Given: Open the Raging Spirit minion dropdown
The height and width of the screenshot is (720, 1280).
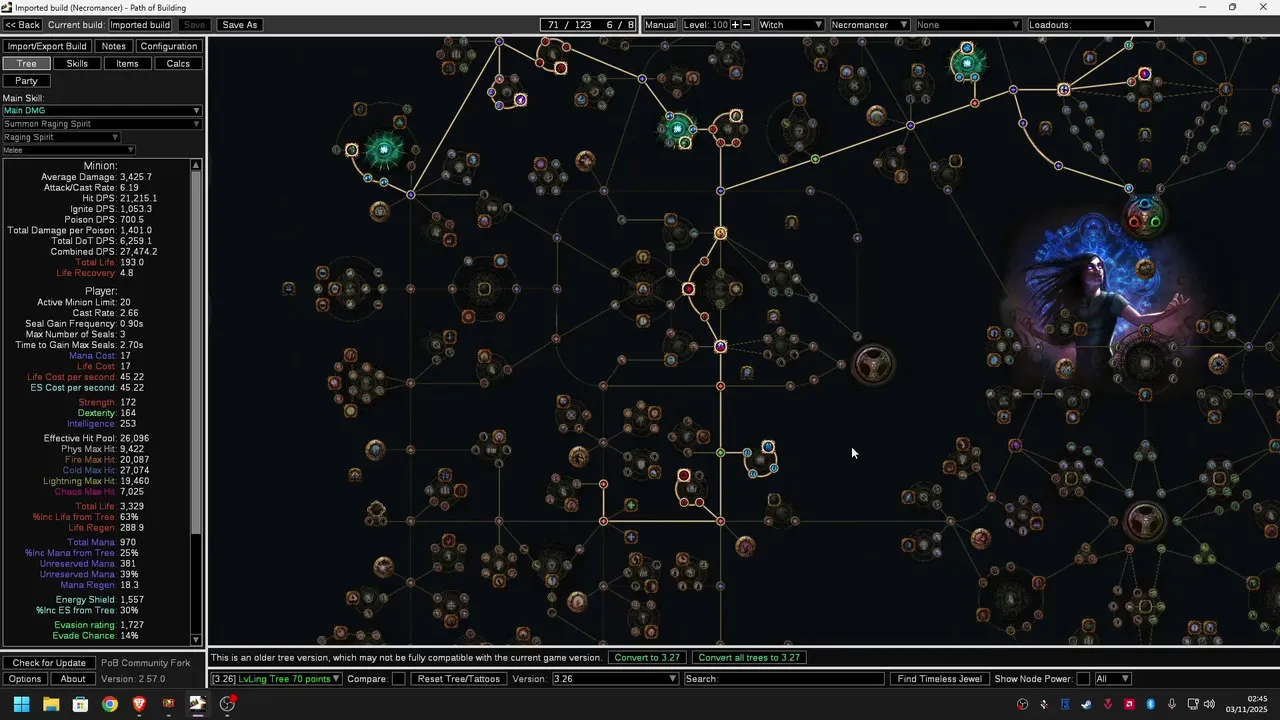Looking at the screenshot, I should [x=61, y=137].
